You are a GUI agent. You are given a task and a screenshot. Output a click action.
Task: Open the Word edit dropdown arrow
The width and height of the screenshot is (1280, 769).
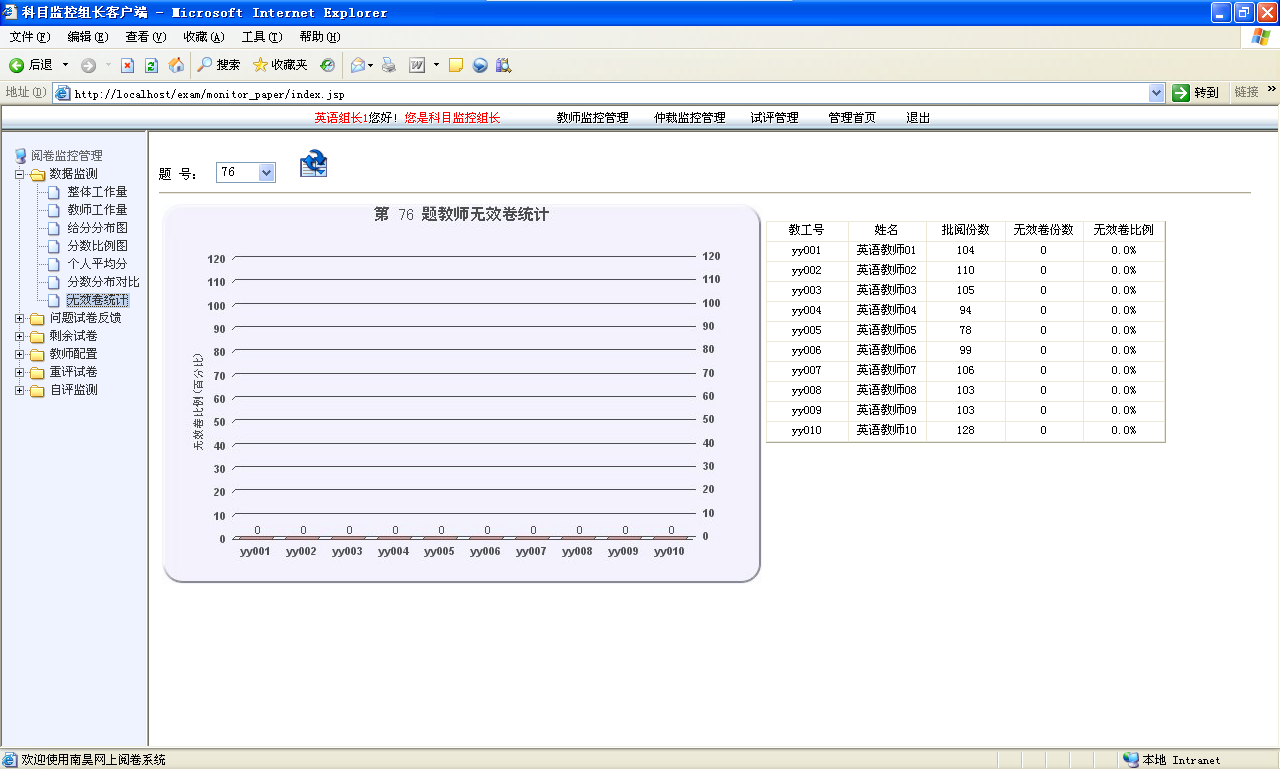coord(436,65)
